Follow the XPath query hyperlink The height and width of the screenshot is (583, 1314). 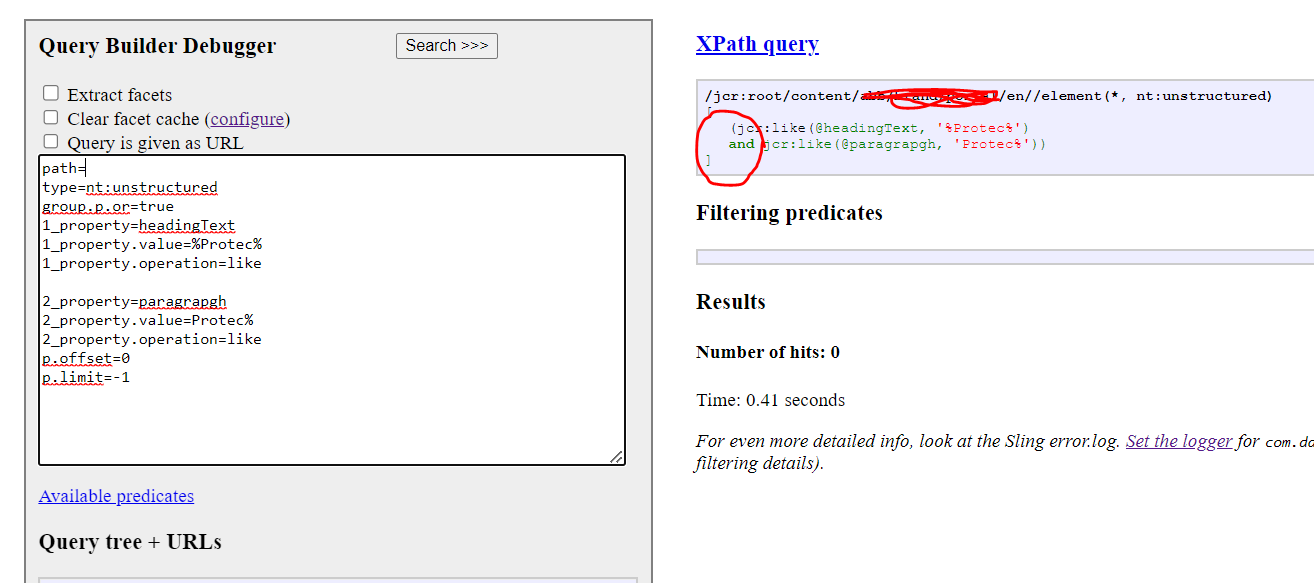(x=757, y=43)
